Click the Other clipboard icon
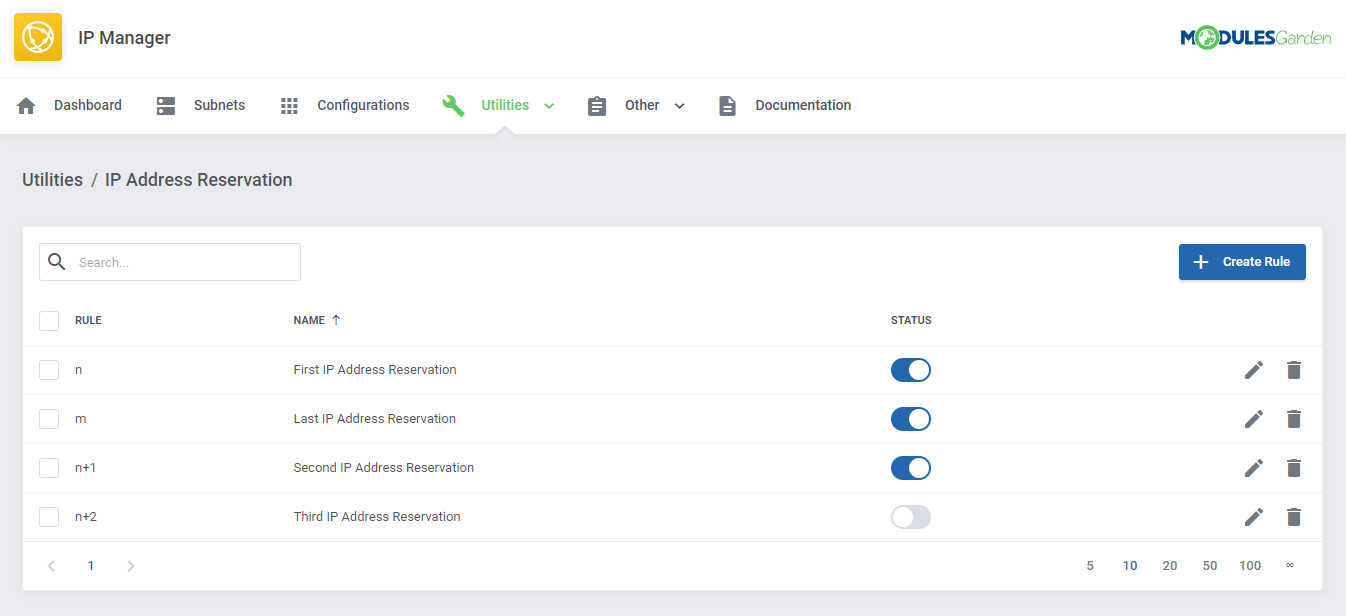 pyautogui.click(x=597, y=105)
